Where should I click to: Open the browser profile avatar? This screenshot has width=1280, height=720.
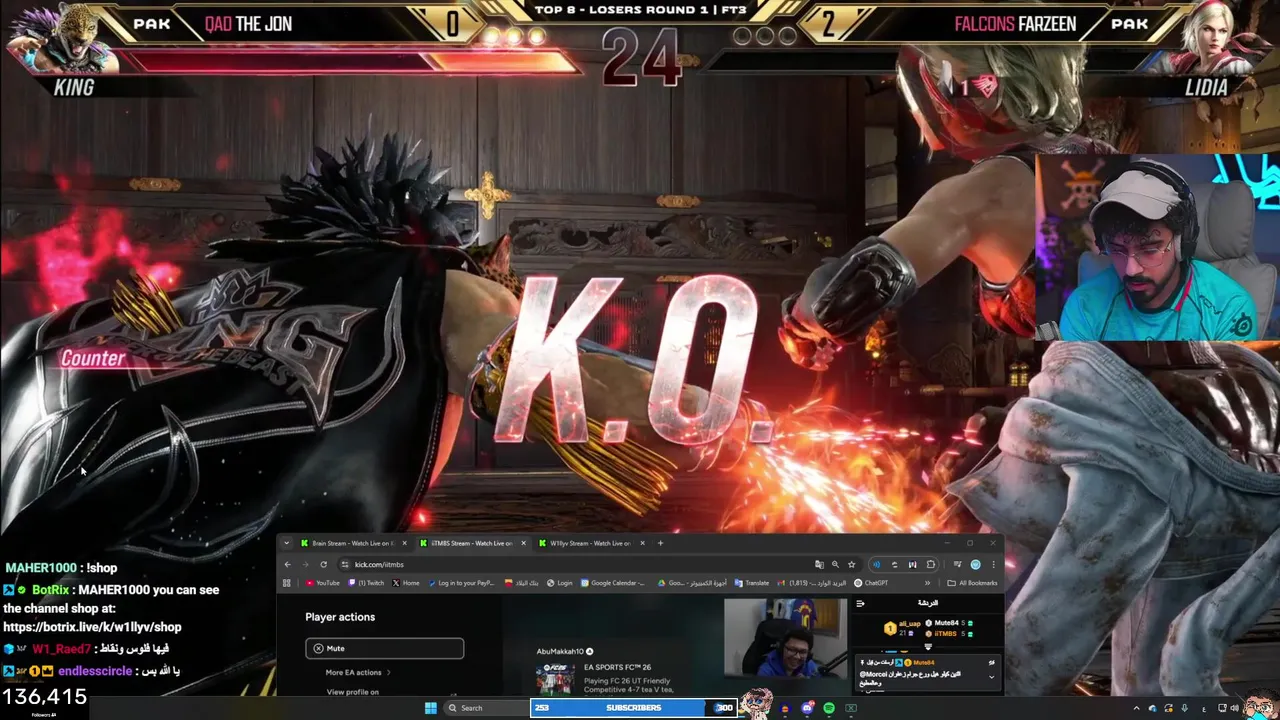click(x=976, y=564)
